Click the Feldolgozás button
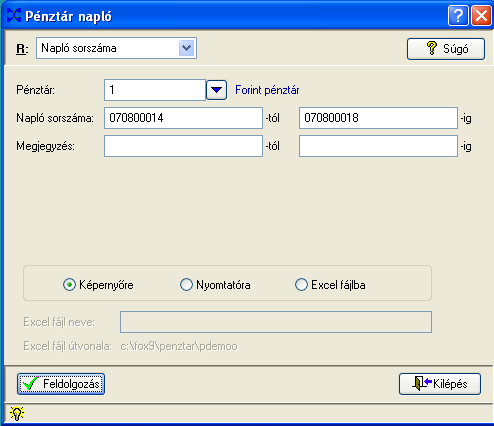 click(61, 384)
